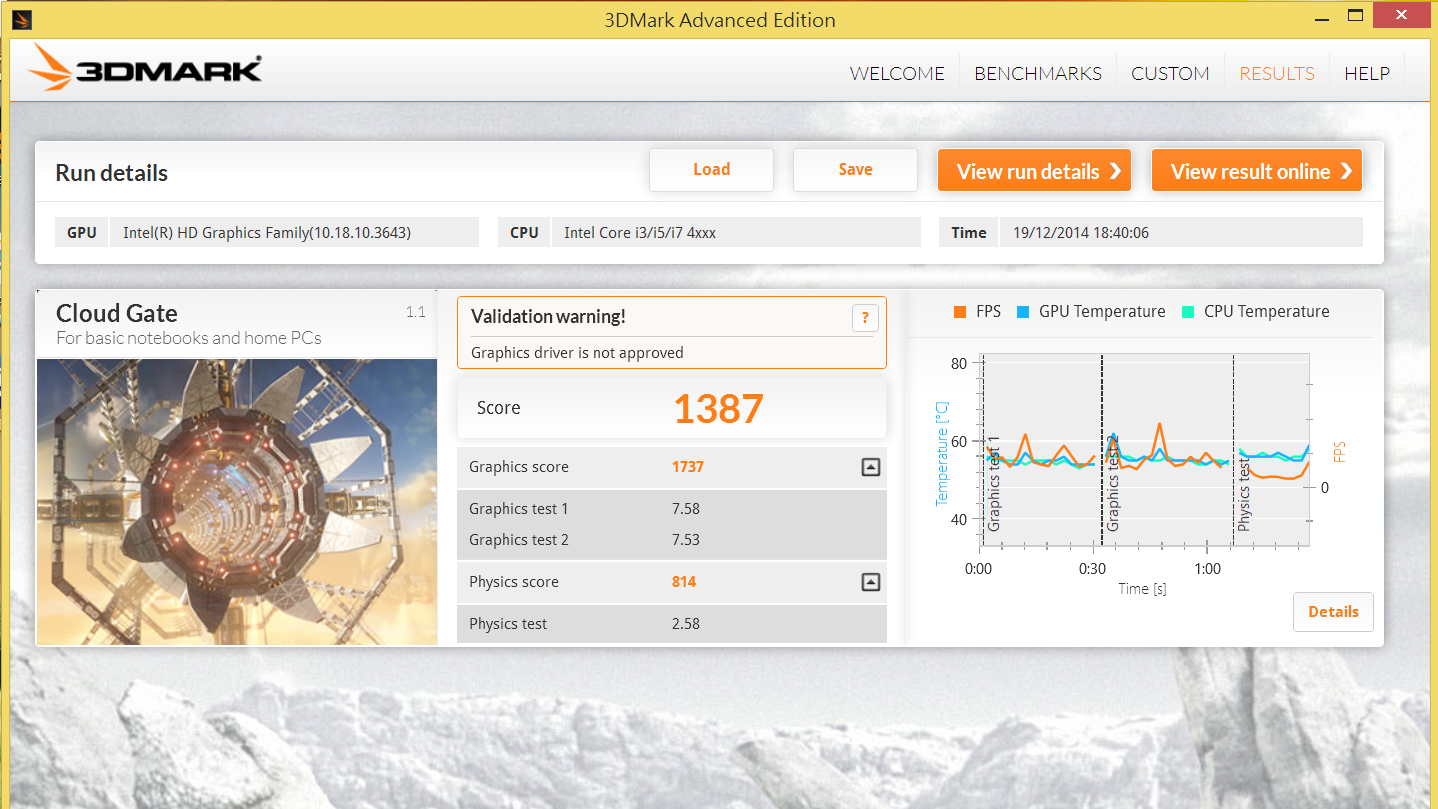Select the RESULTS tab
Screen dimensions: 1438x809
(1277, 73)
